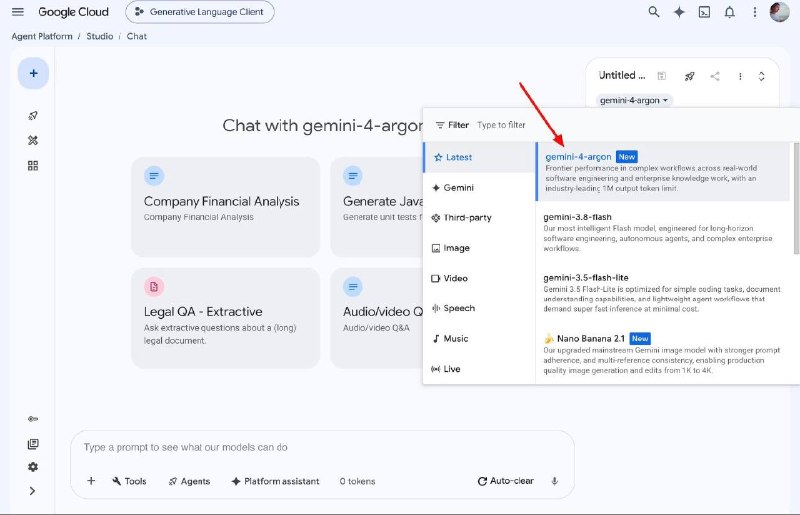Go to the Agent Platform breadcrumb
Screen dimensions: 800x515
[42, 36]
